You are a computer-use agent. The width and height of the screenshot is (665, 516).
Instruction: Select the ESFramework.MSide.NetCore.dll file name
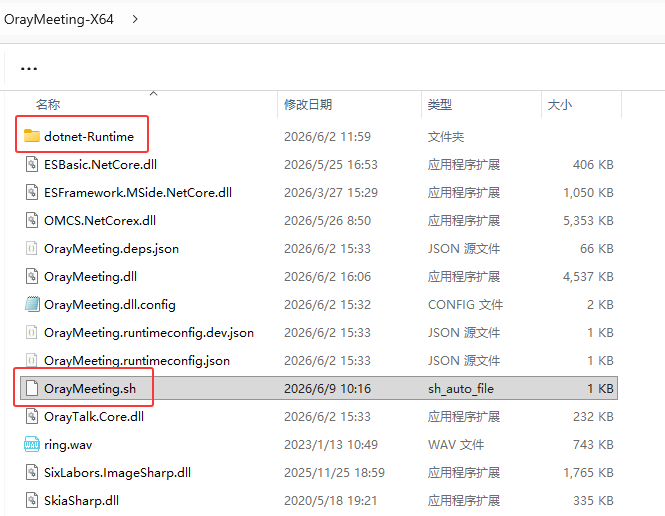point(138,192)
